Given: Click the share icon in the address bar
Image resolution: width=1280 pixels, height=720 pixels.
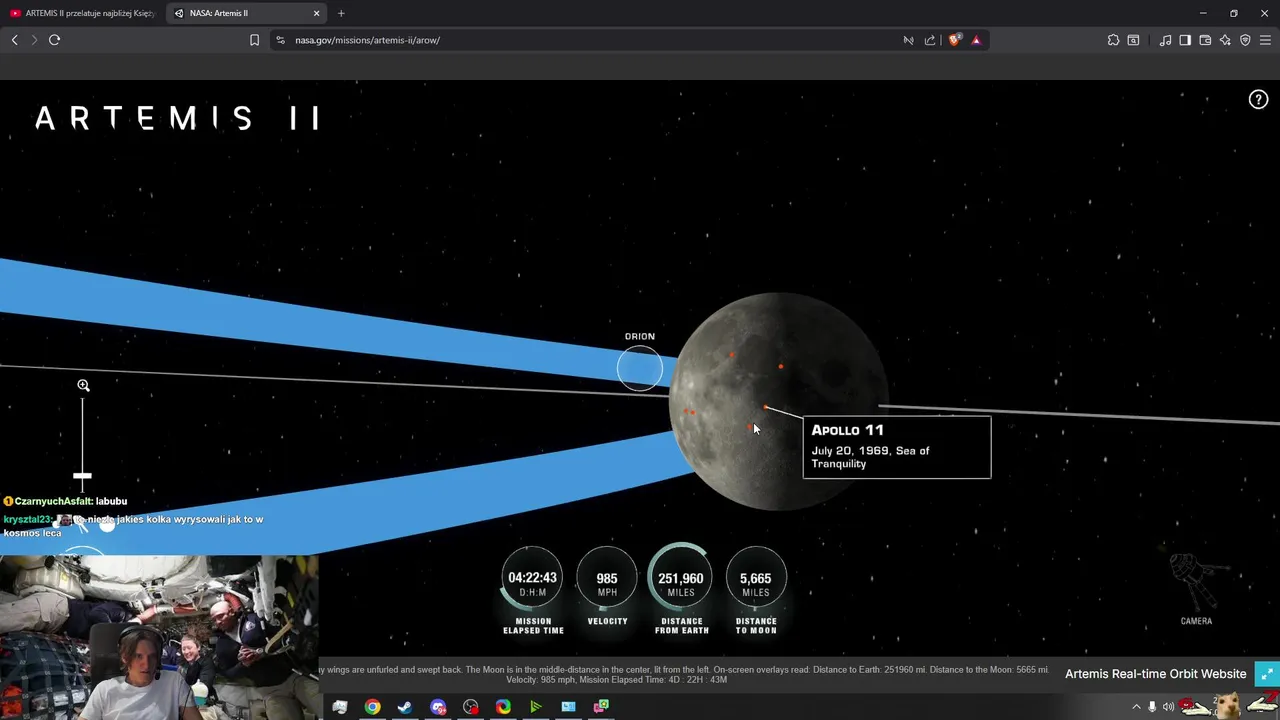Looking at the screenshot, I should pos(930,40).
